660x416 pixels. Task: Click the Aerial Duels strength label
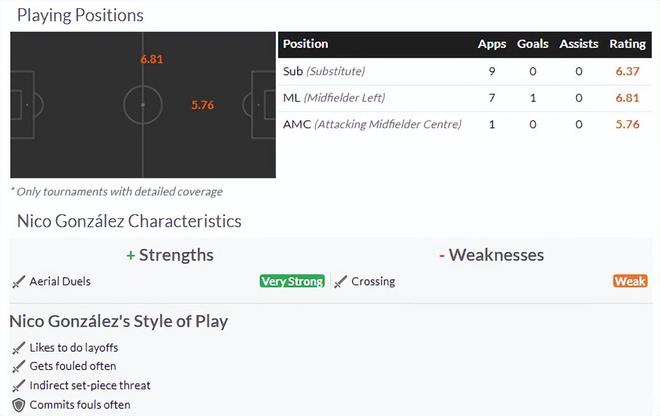pyautogui.click(x=60, y=282)
